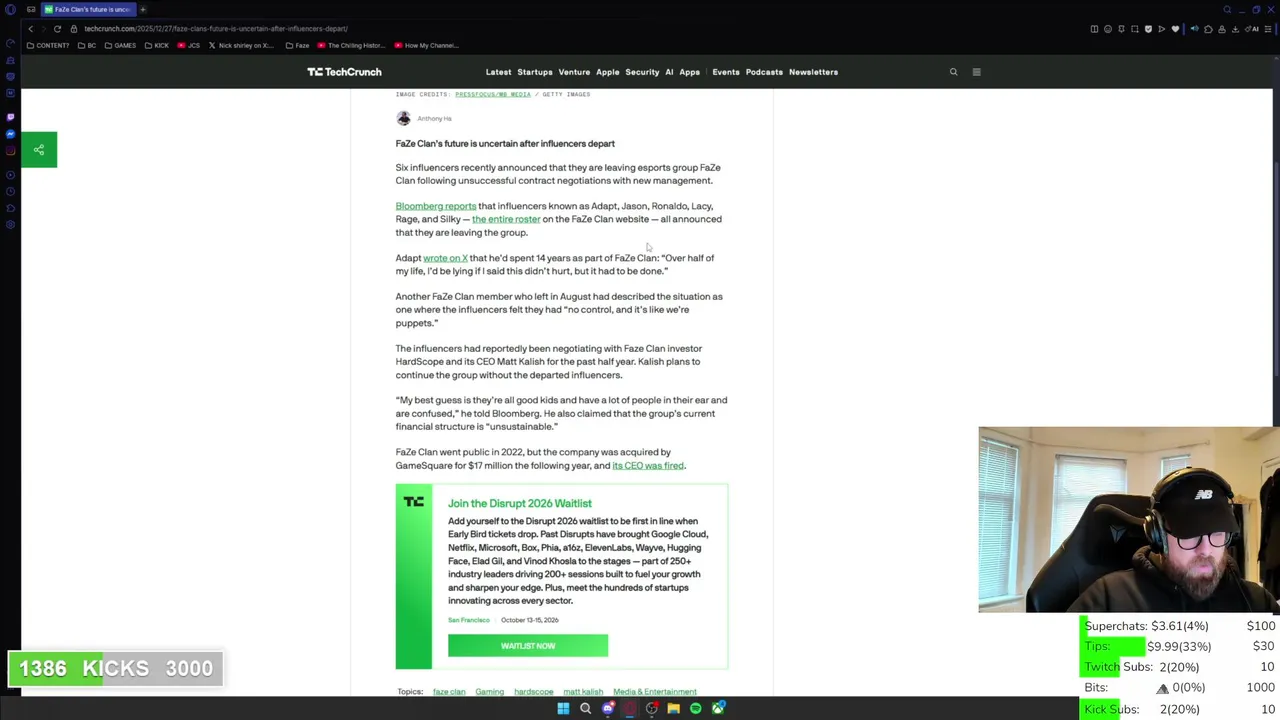Open the Newsletters nav item
This screenshot has width=1280, height=720.
(x=813, y=72)
